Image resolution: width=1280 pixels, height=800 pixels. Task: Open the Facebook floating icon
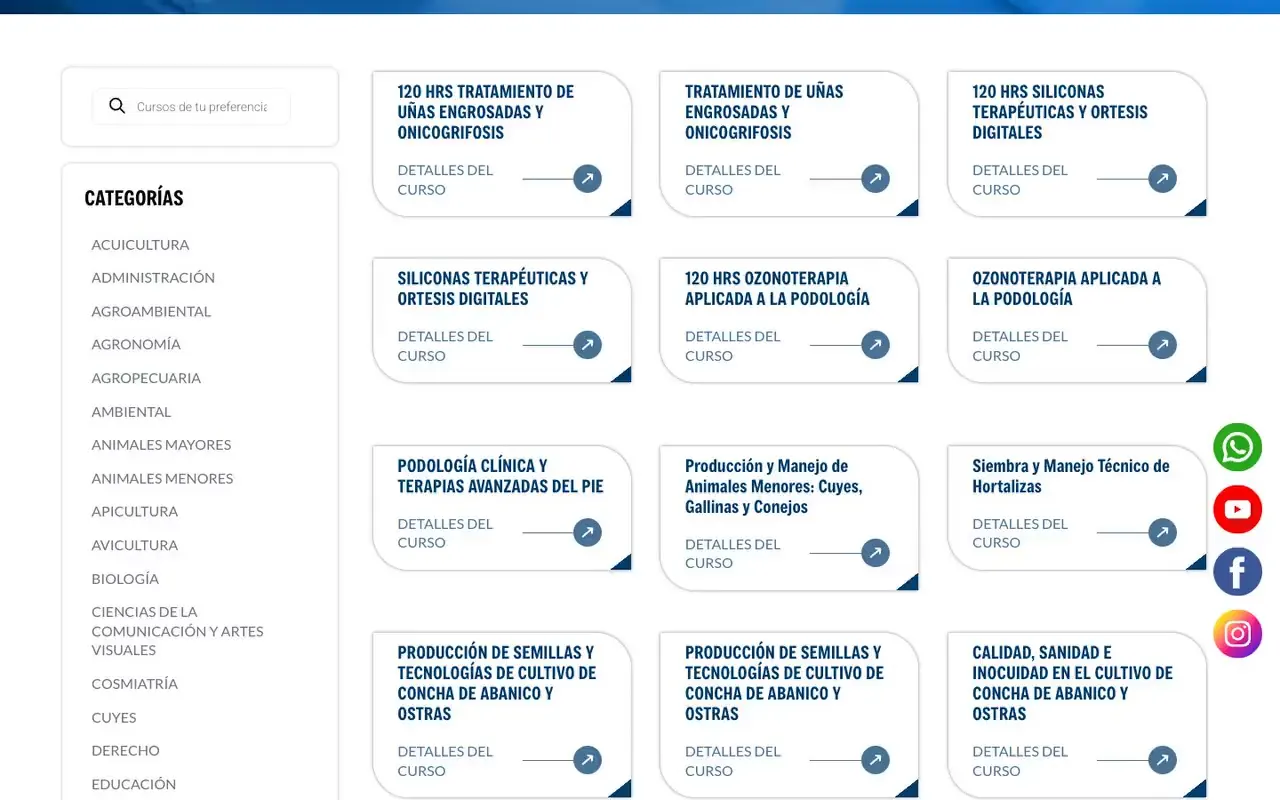click(x=1238, y=572)
